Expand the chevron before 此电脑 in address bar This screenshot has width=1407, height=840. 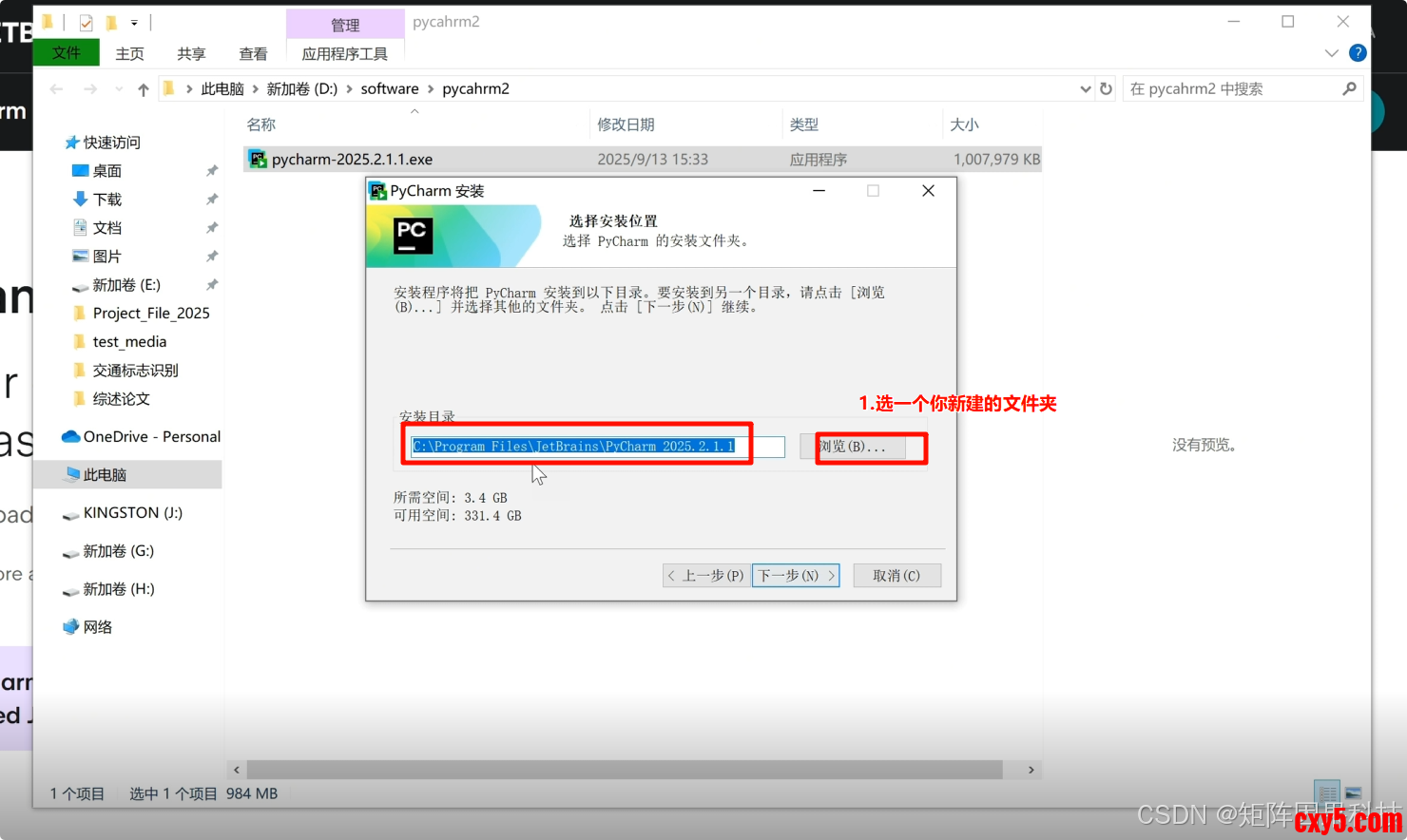(189, 89)
